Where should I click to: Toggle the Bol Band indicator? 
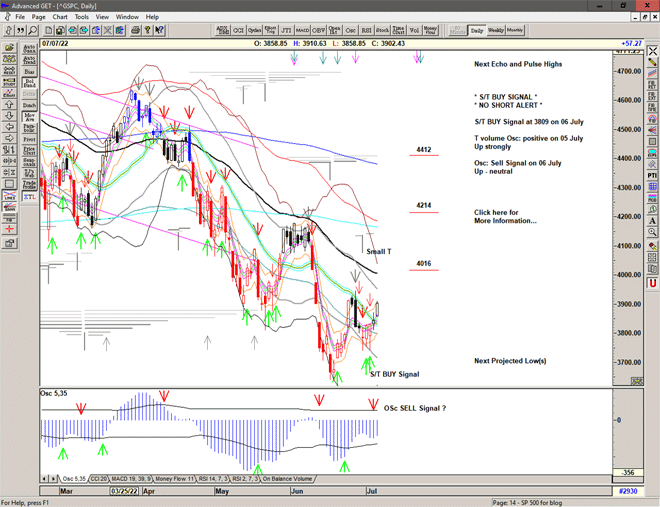28,85
